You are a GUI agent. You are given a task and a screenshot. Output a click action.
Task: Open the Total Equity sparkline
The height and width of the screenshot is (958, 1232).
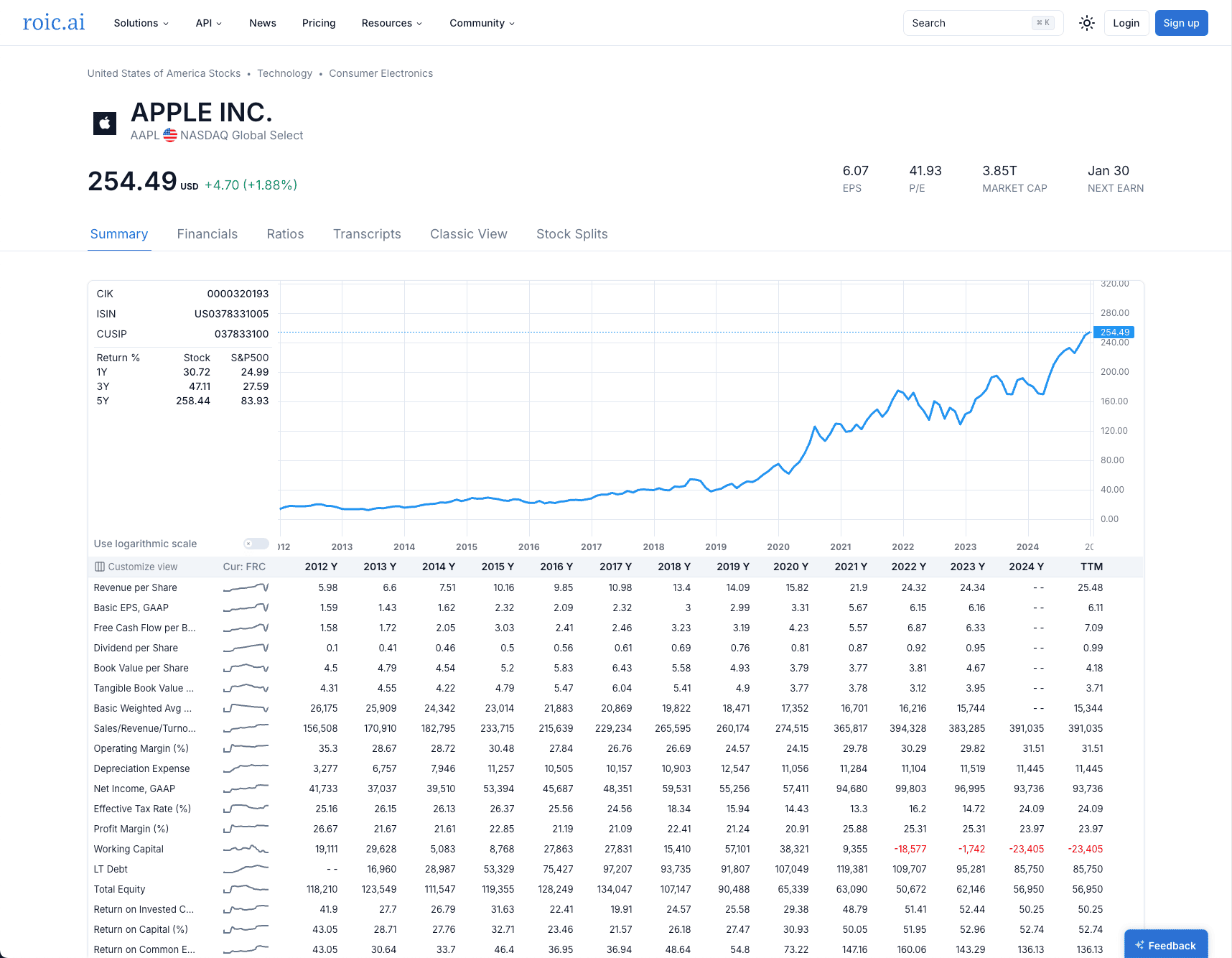click(246, 889)
